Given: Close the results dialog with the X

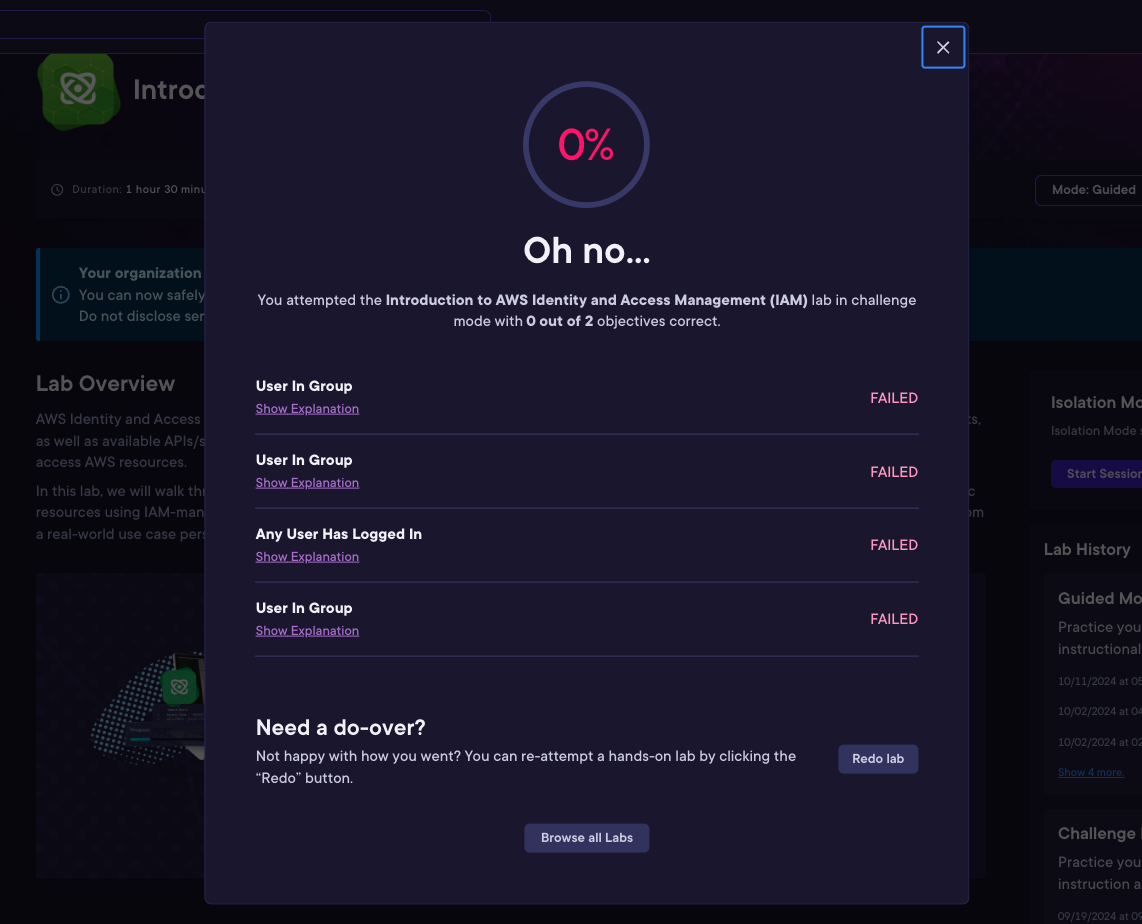Looking at the screenshot, I should click(x=942, y=47).
